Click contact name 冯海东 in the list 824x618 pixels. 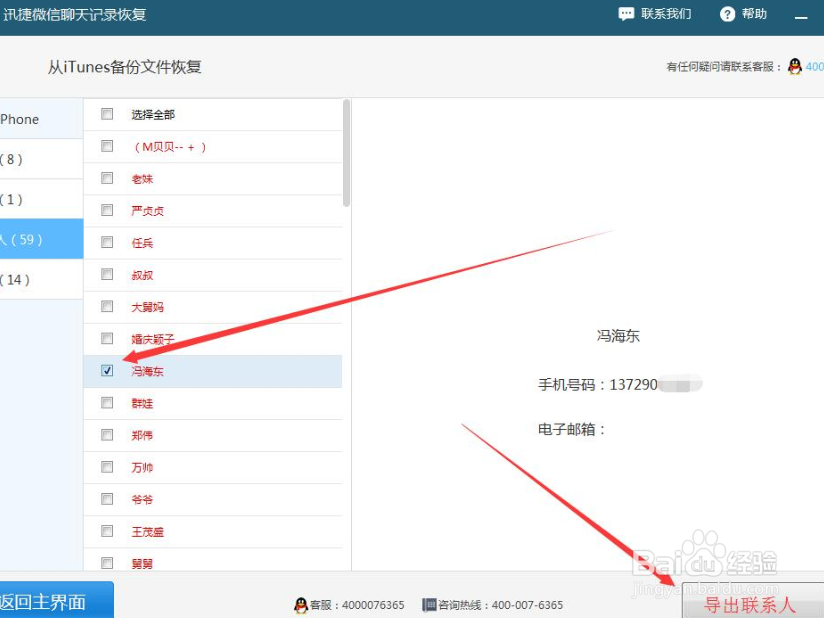coord(148,372)
